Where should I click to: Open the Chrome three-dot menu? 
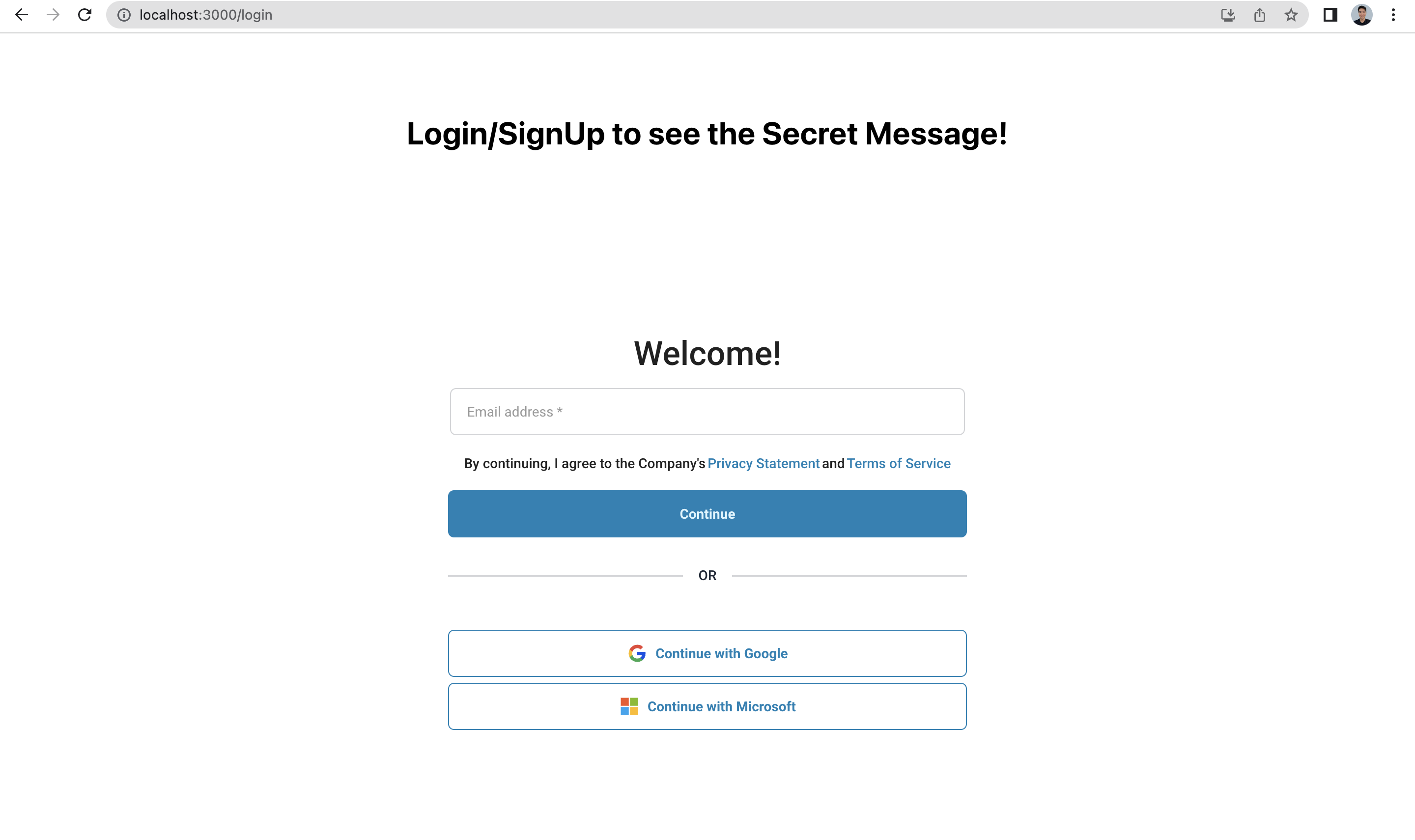(x=1393, y=15)
